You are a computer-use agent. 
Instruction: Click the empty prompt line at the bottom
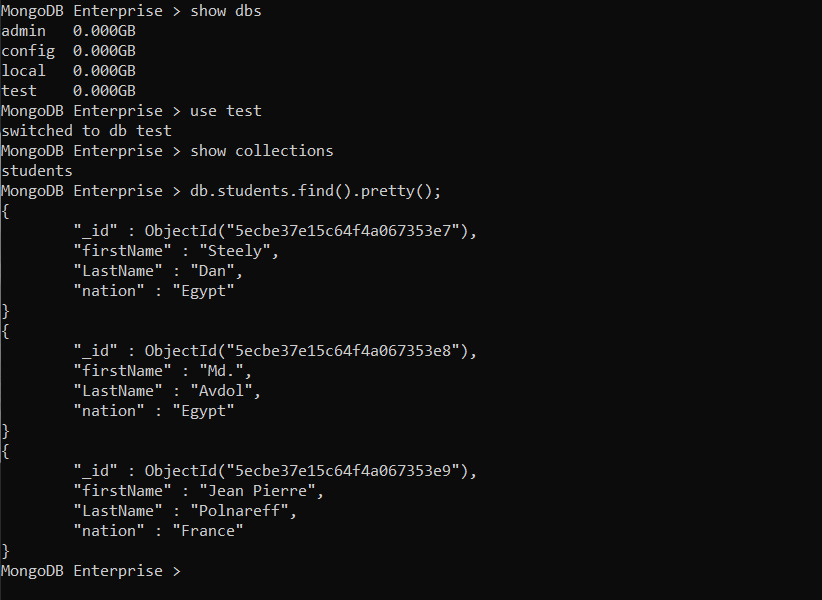pos(91,571)
